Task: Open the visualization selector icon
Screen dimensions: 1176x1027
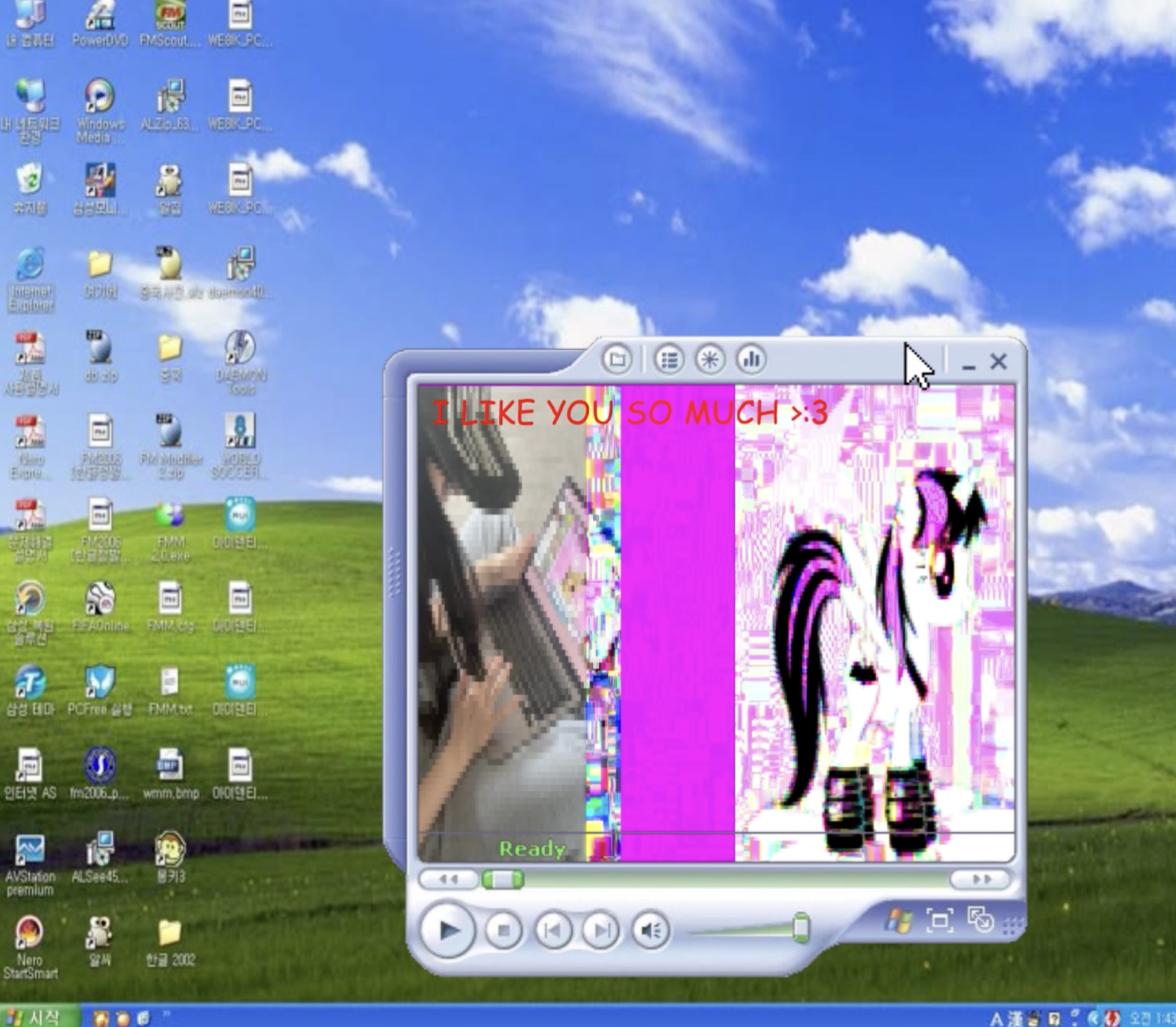Action: coord(710,359)
